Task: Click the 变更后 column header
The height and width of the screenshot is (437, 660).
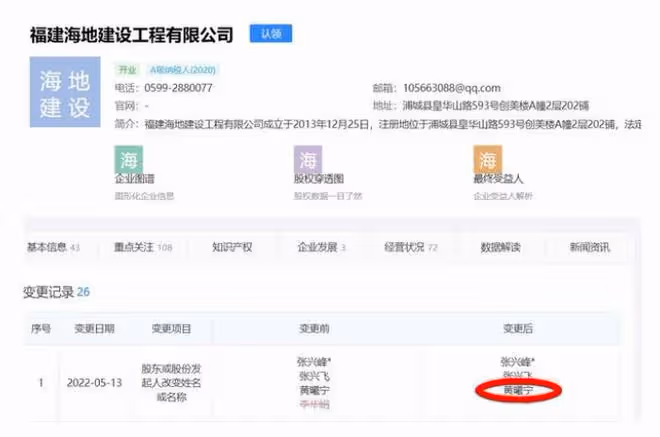Action: 518,328
